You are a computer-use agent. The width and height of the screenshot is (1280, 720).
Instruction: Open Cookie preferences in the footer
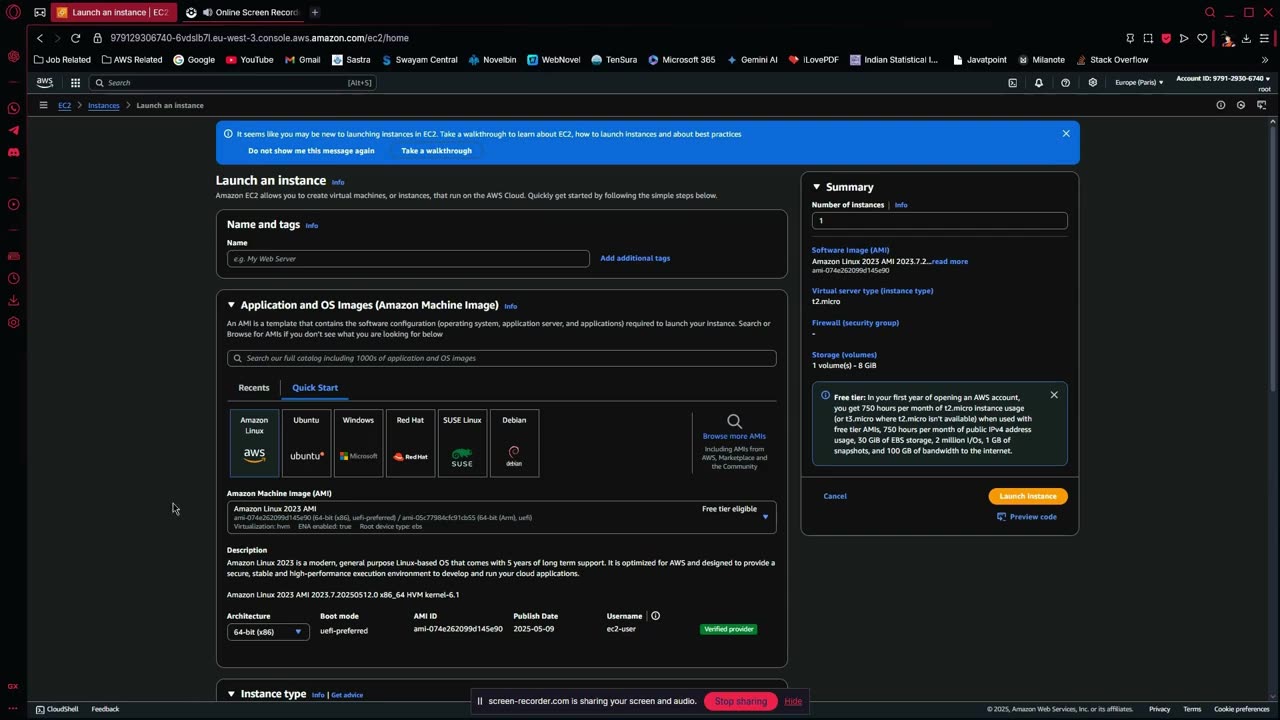pos(1241,709)
